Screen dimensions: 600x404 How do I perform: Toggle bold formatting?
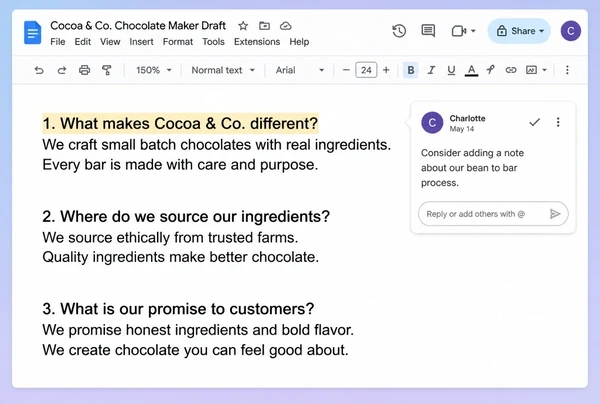coord(411,70)
